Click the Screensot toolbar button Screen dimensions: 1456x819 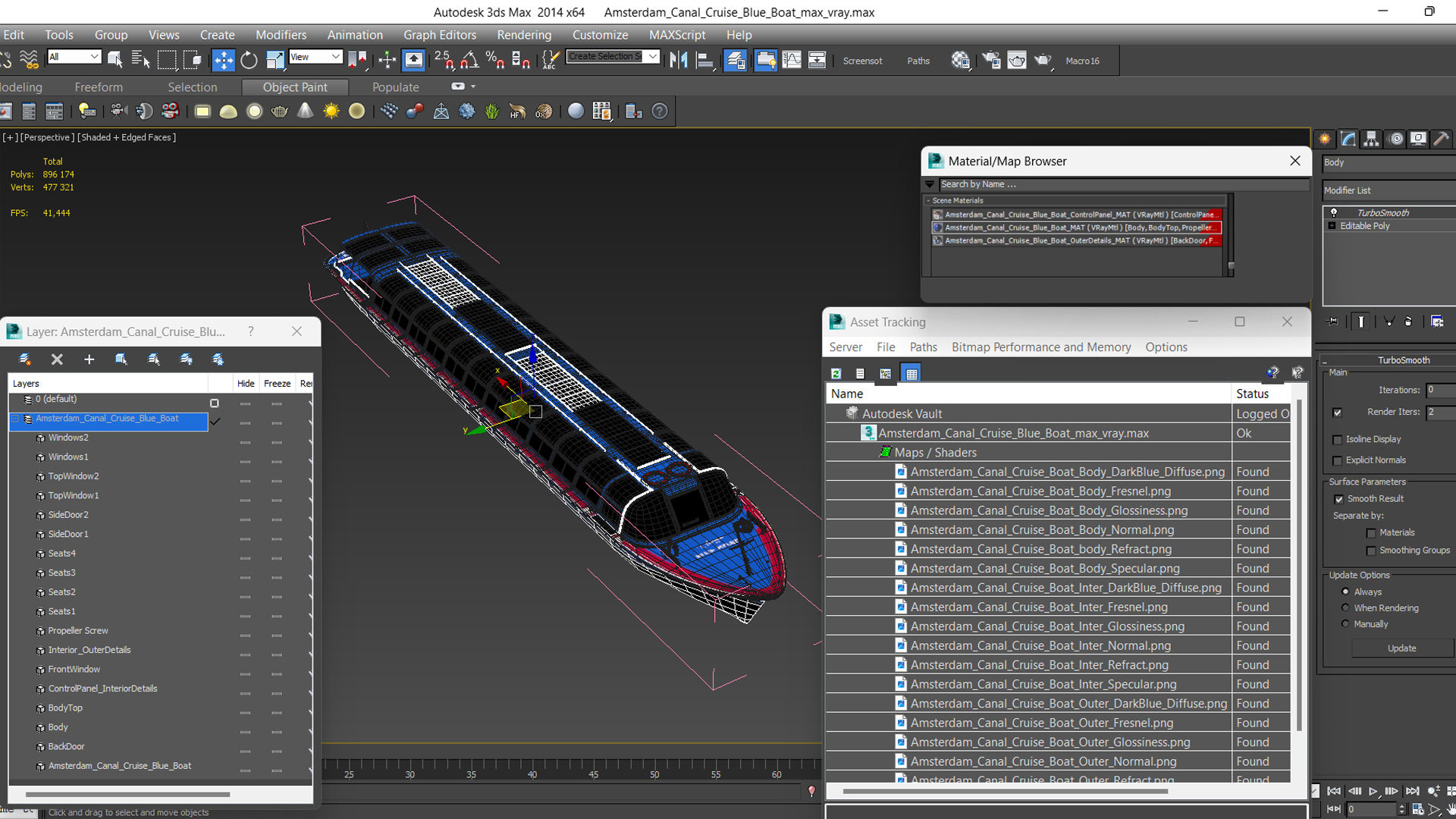[862, 61]
